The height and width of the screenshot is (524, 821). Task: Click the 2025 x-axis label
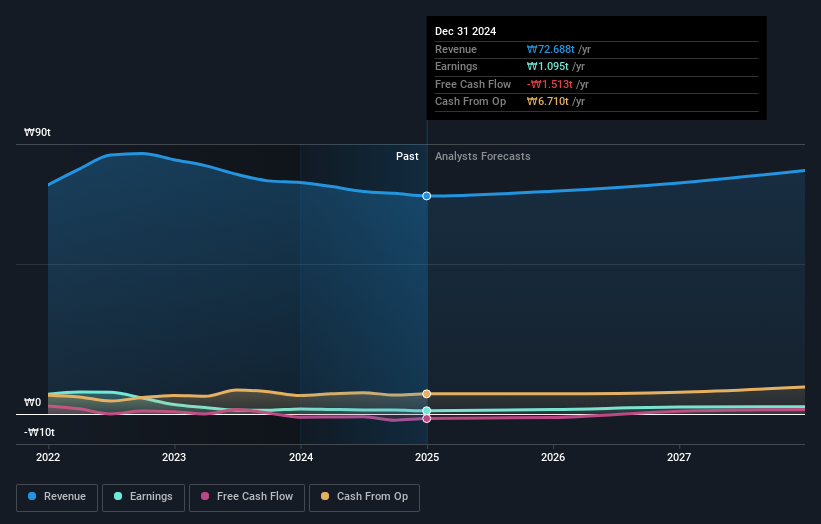coord(427,457)
